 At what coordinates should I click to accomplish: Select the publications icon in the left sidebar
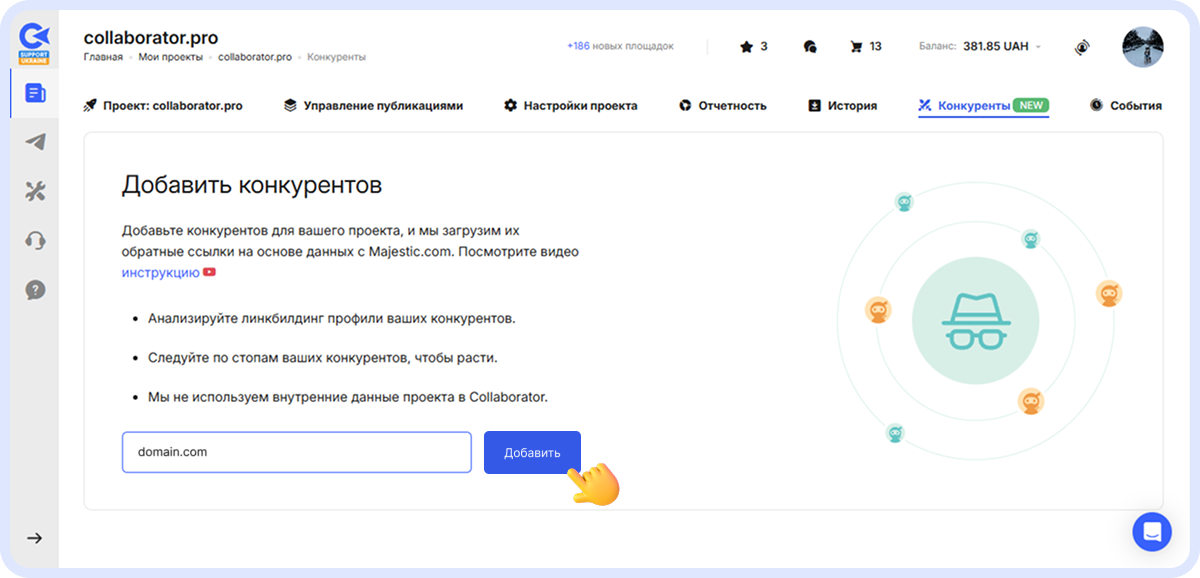[x=34, y=91]
